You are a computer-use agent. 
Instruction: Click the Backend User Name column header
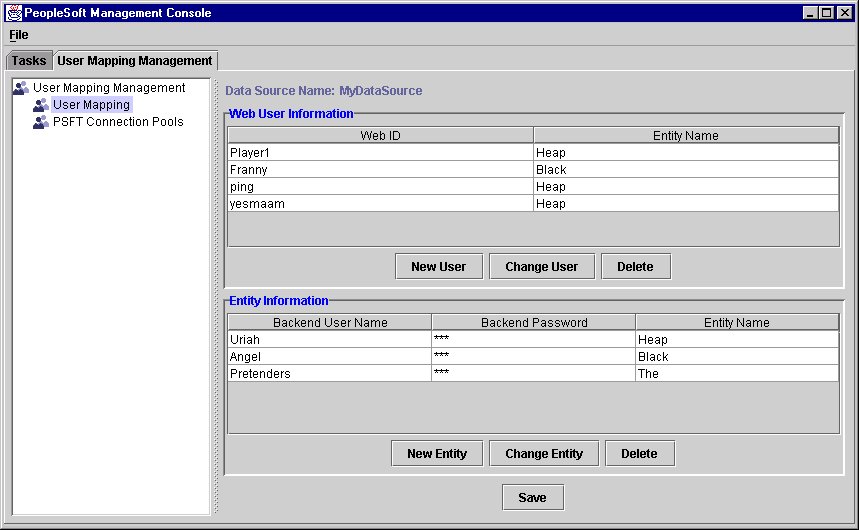tap(330, 322)
